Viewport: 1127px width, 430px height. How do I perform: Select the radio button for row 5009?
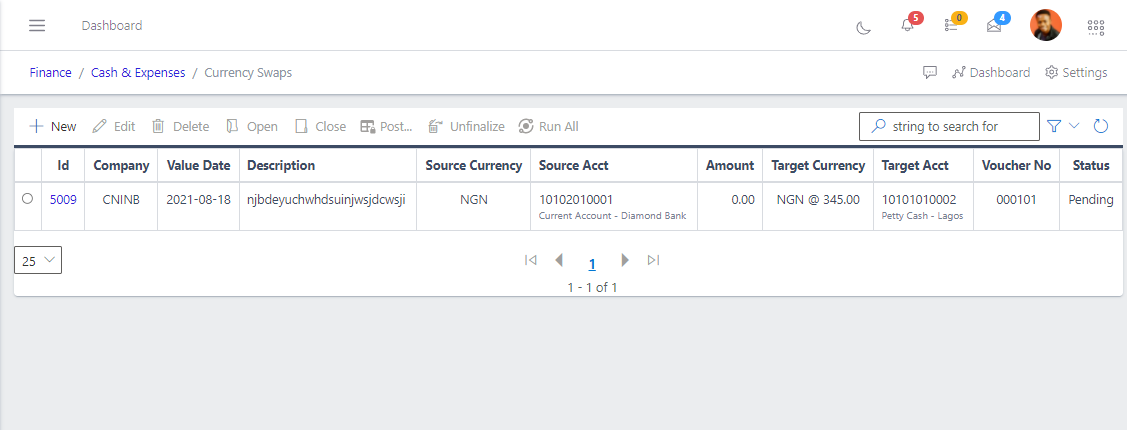point(27,199)
